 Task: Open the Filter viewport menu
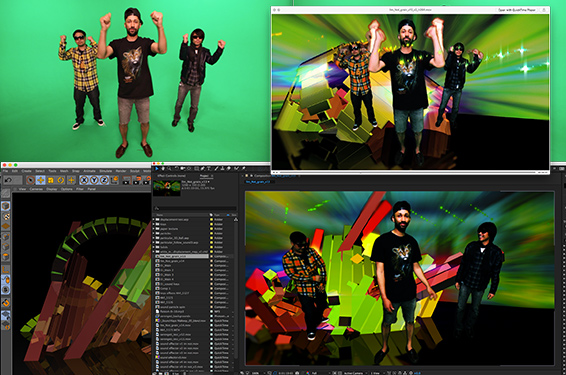[x=80, y=189]
